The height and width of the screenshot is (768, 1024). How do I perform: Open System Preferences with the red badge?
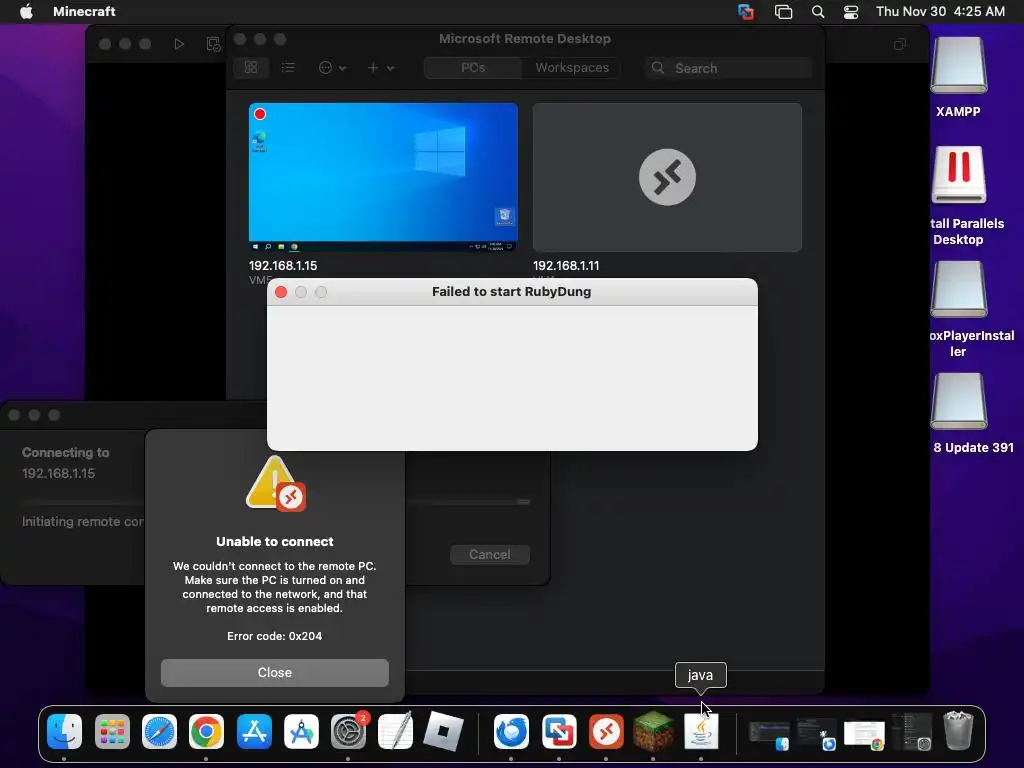click(348, 731)
